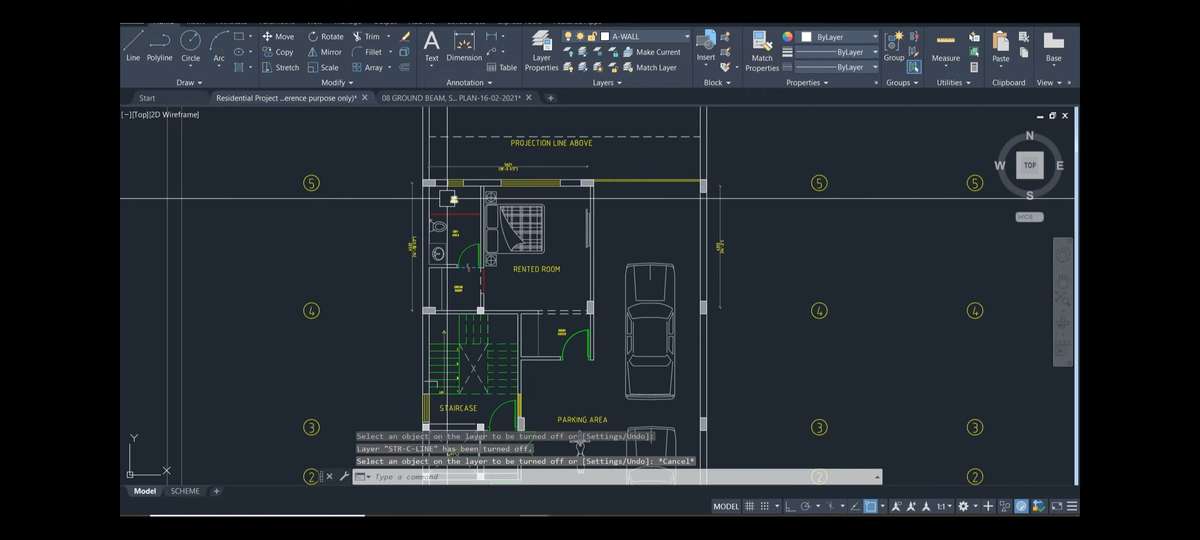The height and width of the screenshot is (540, 1200).
Task: Toggle polar tracking in status bar
Action: [806, 506]
